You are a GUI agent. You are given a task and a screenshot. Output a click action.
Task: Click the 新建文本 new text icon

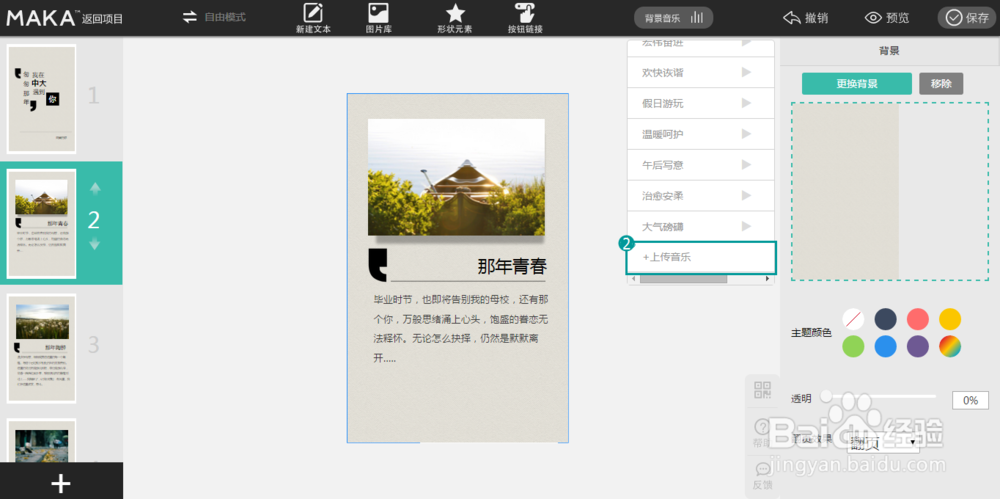313,18
